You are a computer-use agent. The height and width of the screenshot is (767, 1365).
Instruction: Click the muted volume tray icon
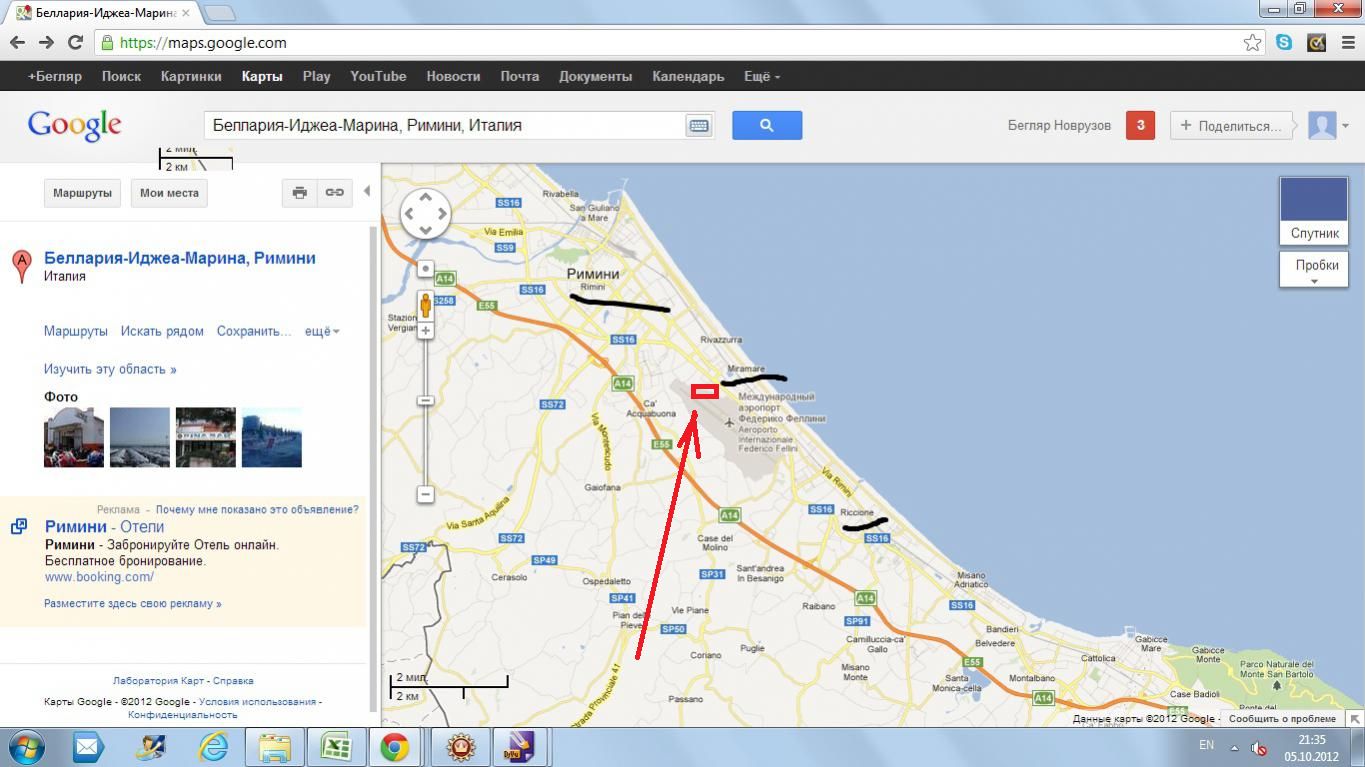1259,748
